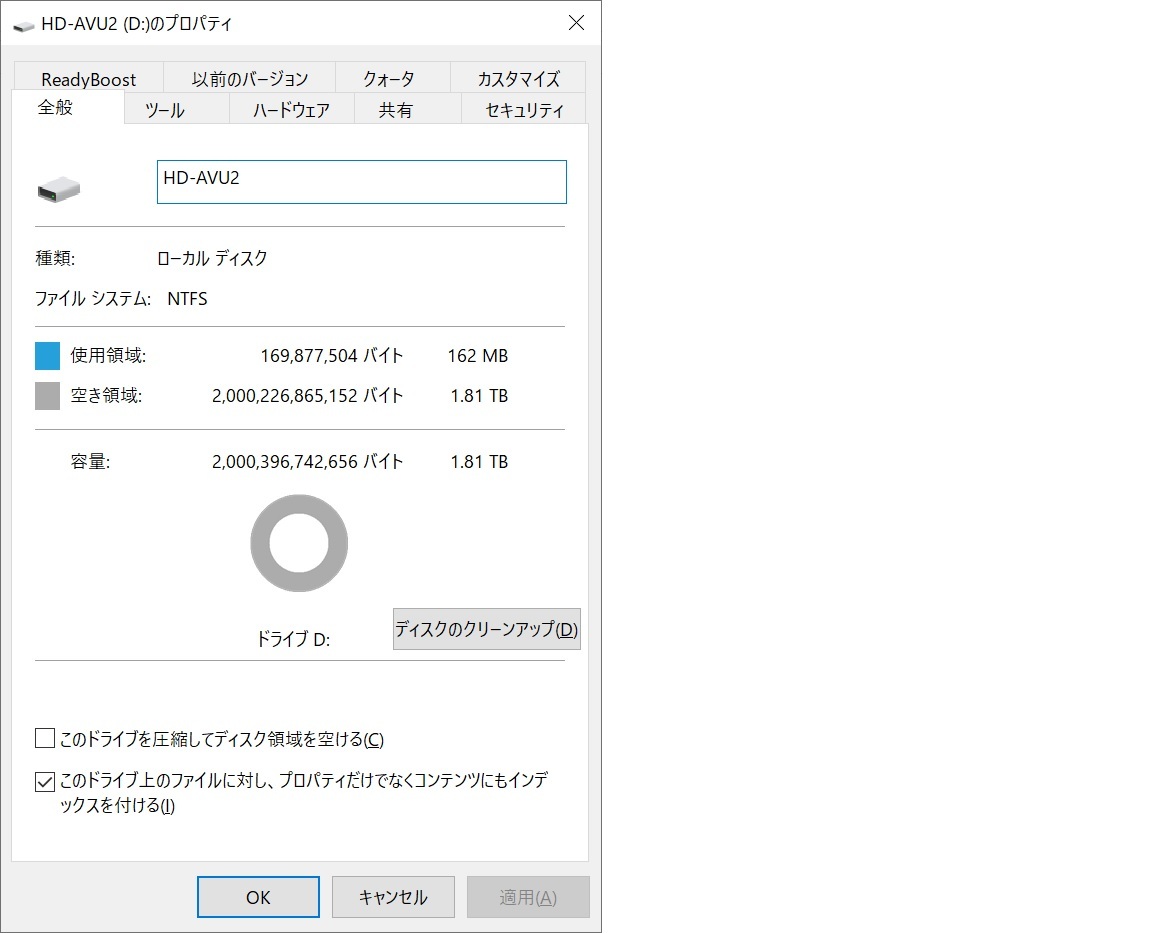Screen dimensions: 1152x933
Task: Click the small drive icon in title bar
Action: click(23, 24)
